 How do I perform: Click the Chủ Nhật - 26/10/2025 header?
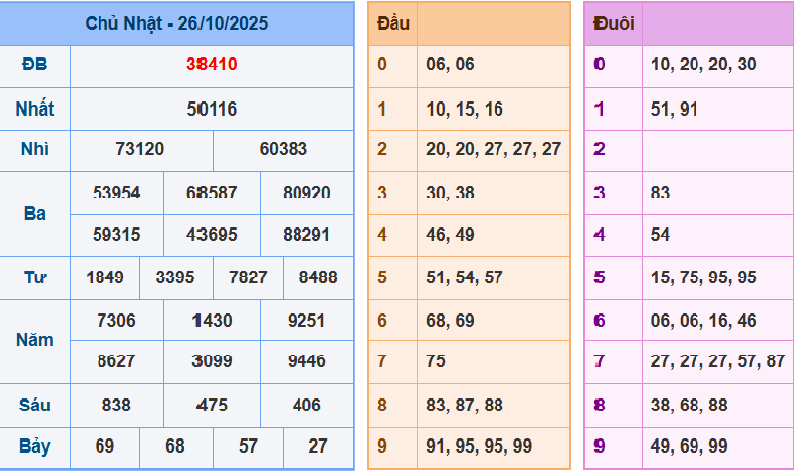(x=177, y=23)
